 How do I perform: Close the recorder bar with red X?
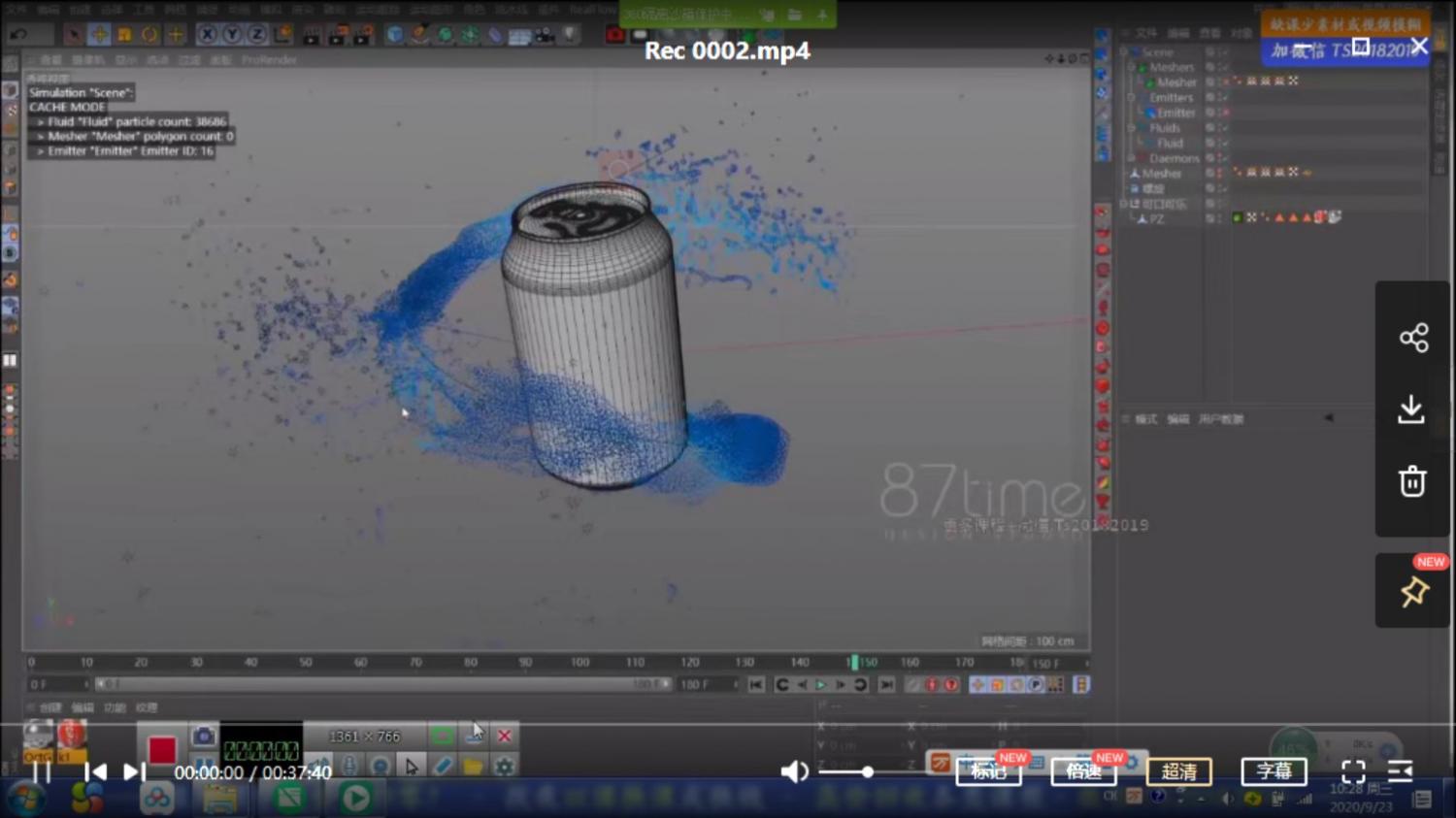pyautogui.click(x=505, y=736)
